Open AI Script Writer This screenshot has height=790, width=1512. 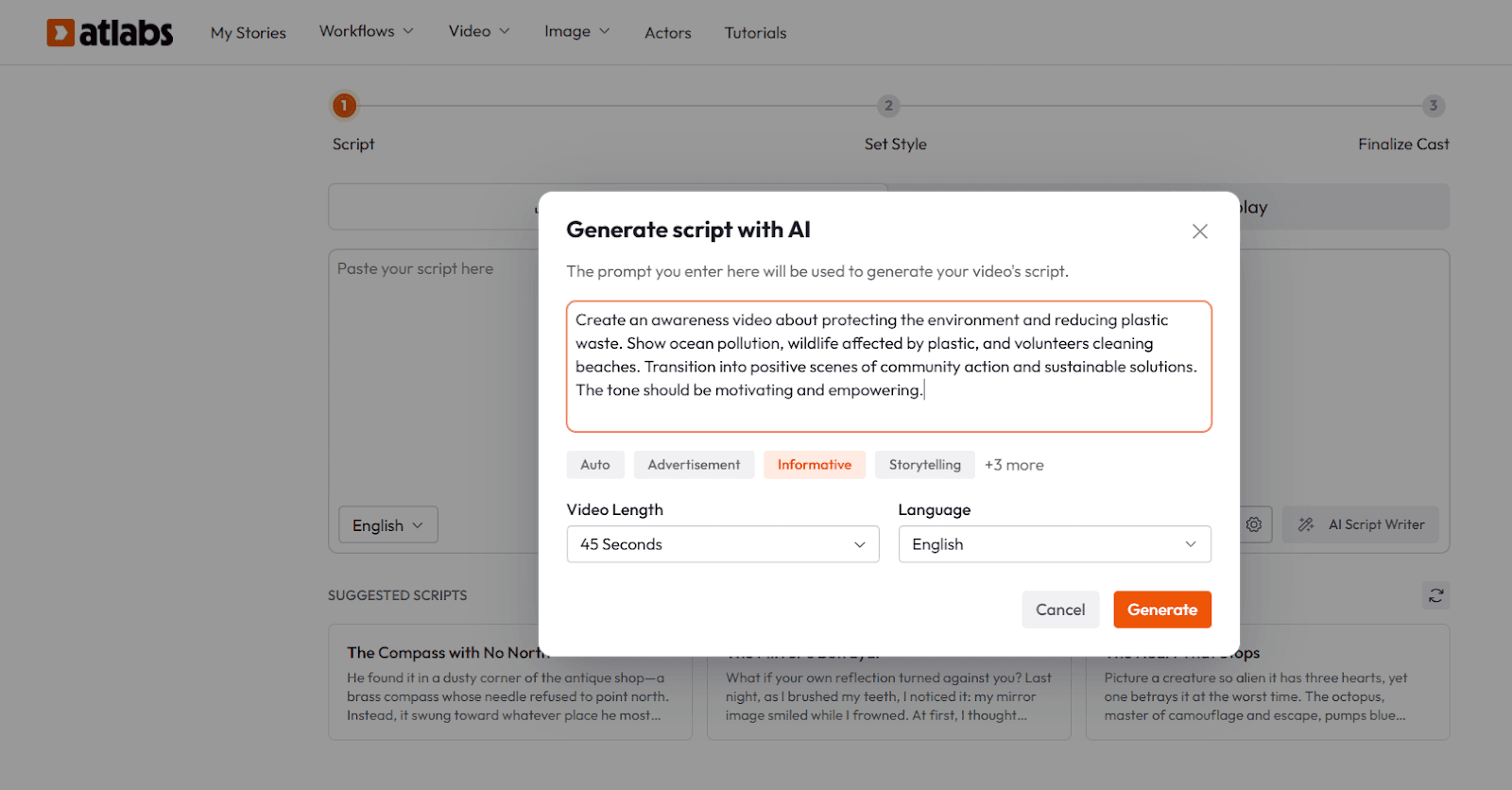click(1361, 524)
